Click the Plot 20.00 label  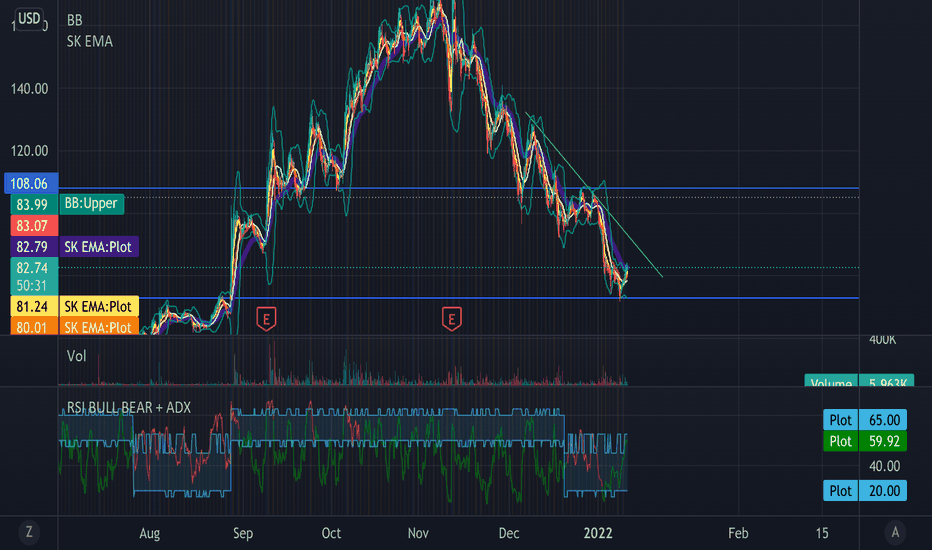[865, 491]
